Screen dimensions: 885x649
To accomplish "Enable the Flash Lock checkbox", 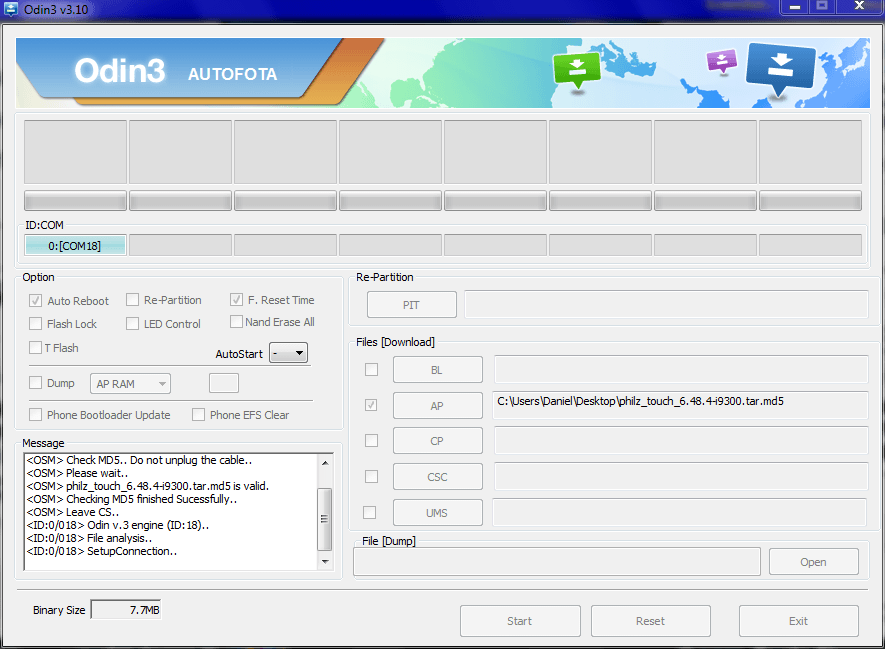I will click(36, 323).
